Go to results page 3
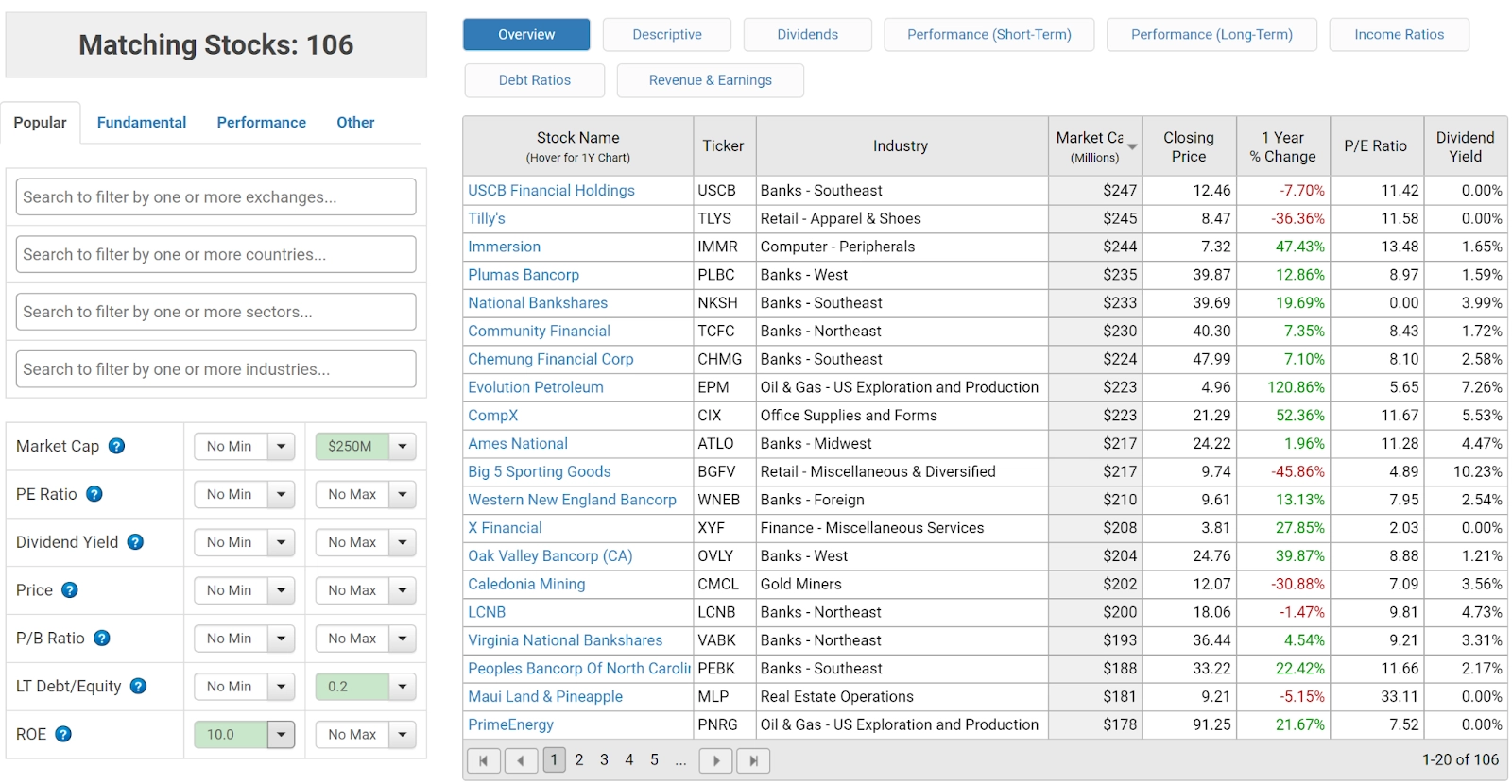 point(604,759)
